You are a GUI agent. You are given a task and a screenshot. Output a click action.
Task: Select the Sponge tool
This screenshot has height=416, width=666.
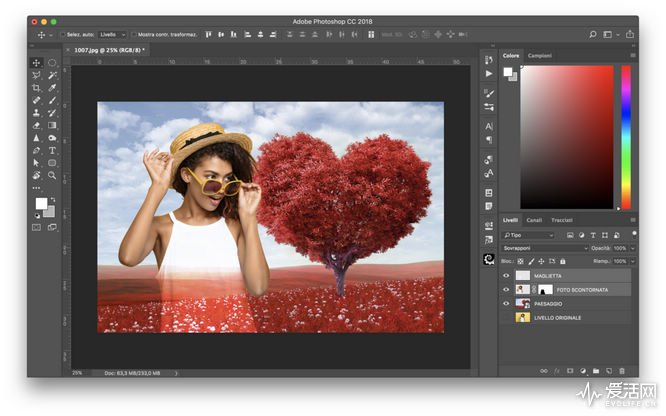(x=52, y=138)
